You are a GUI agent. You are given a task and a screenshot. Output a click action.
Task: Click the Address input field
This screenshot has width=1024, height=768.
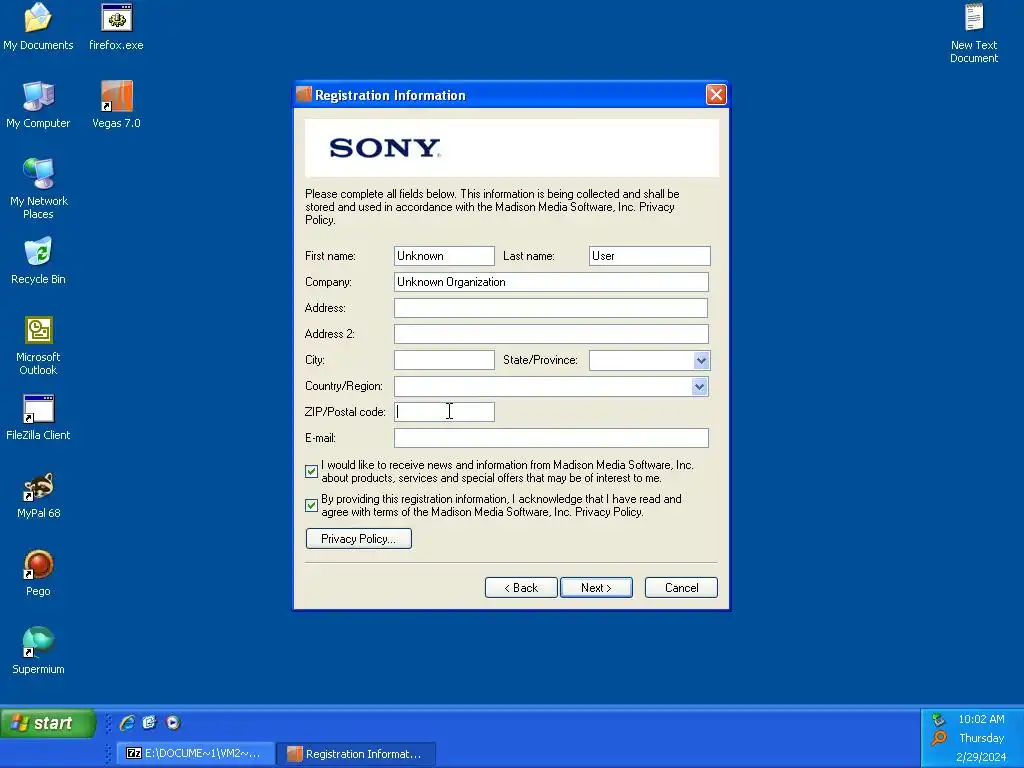tap(551, 308)
